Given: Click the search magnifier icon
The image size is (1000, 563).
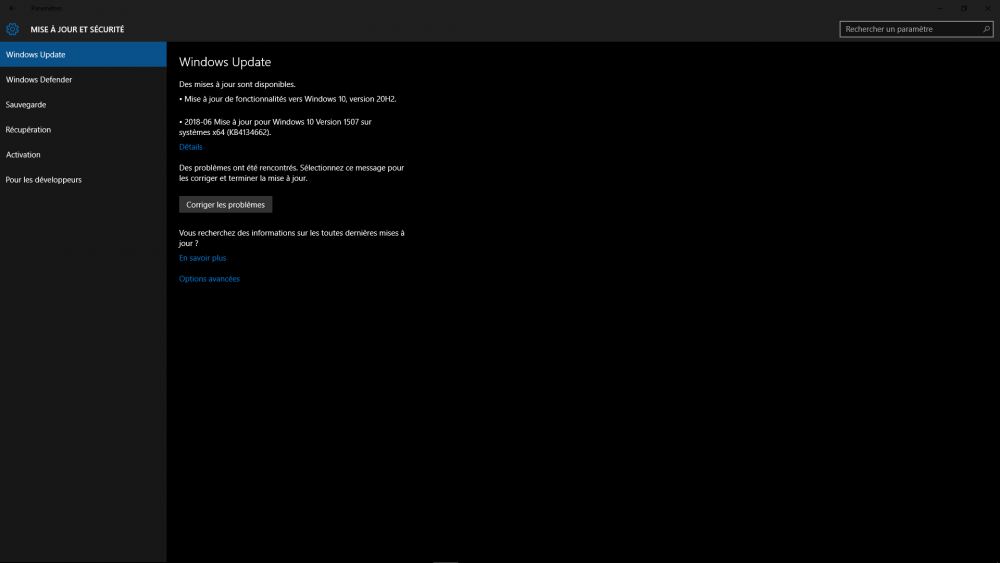Looking at the screenshot, I should point(986,29).
